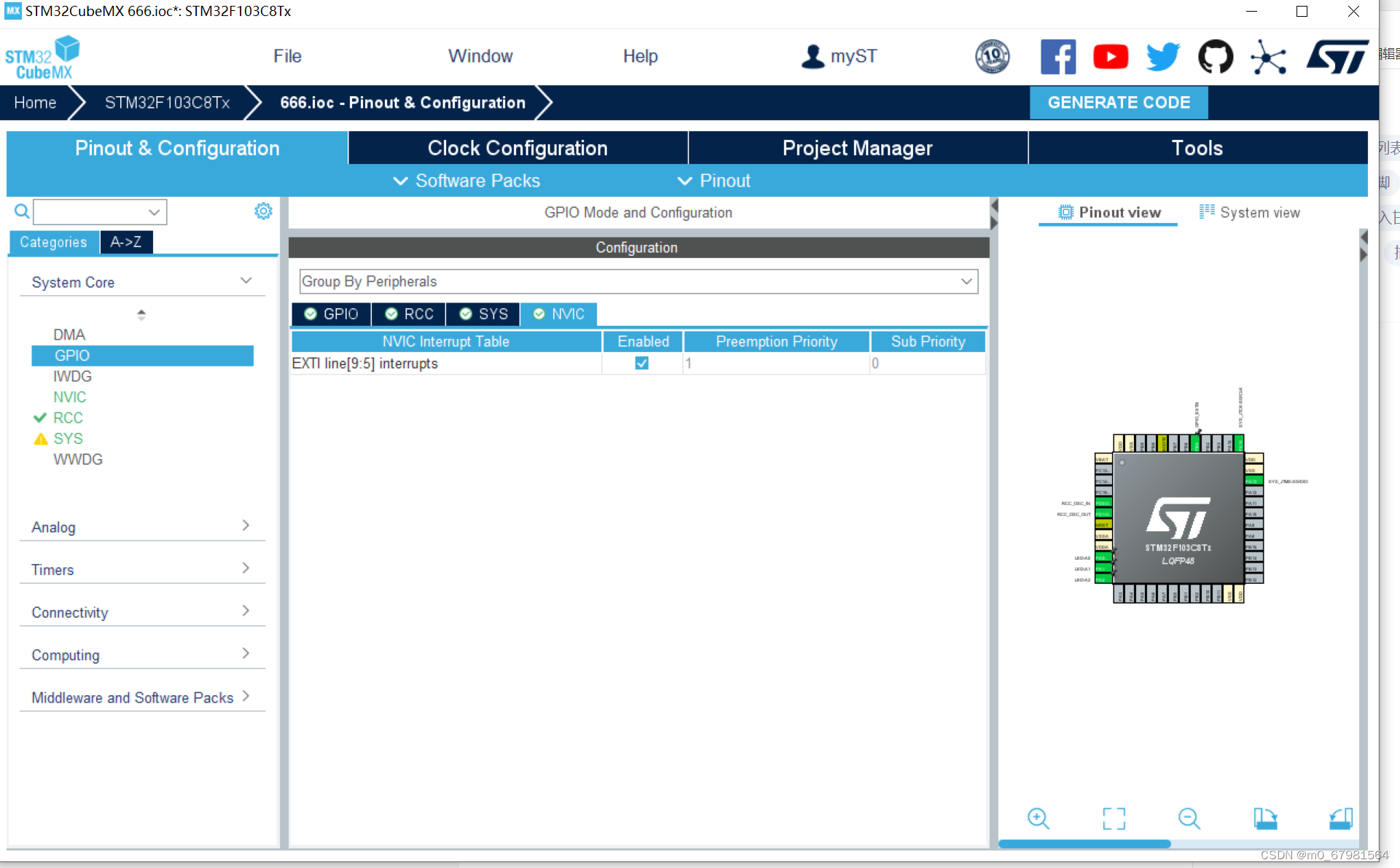This screenshot has width=1400, height=868.
Task: Click the STM32F103C8Tx breadcrumb
Action: coord(167,103)
